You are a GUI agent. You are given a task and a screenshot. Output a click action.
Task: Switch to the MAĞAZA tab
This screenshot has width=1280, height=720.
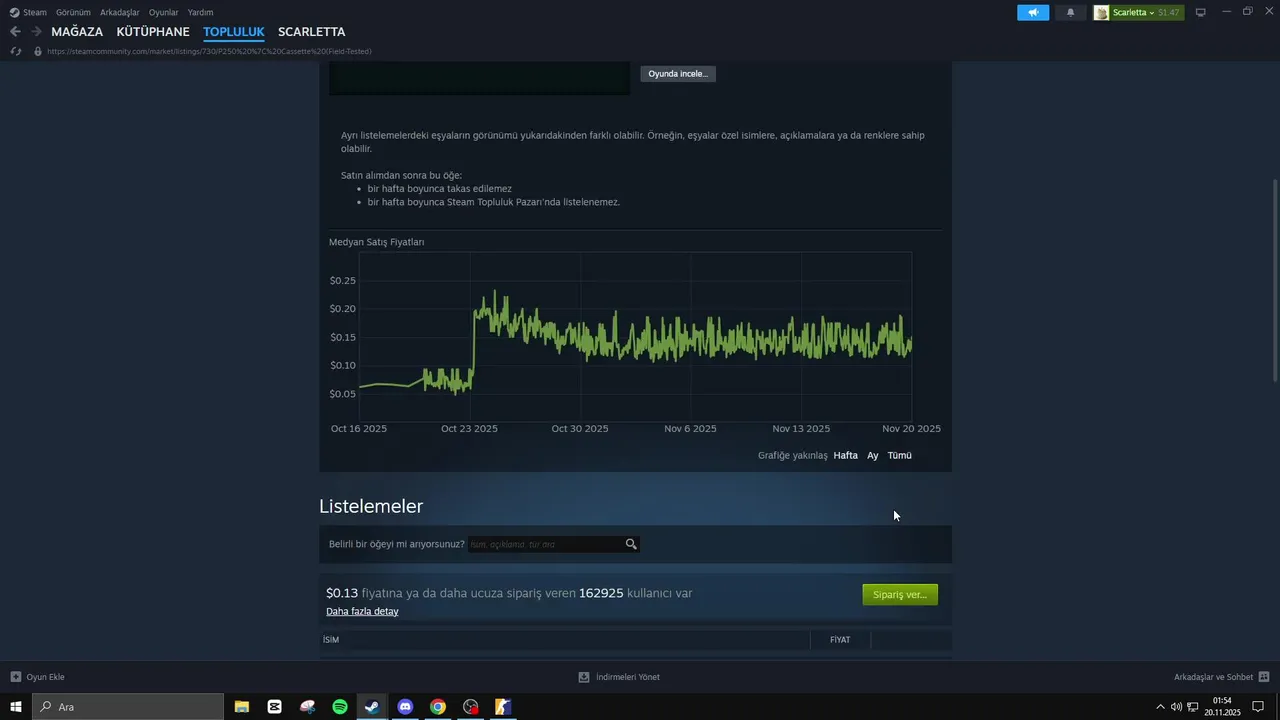point(77,32)
